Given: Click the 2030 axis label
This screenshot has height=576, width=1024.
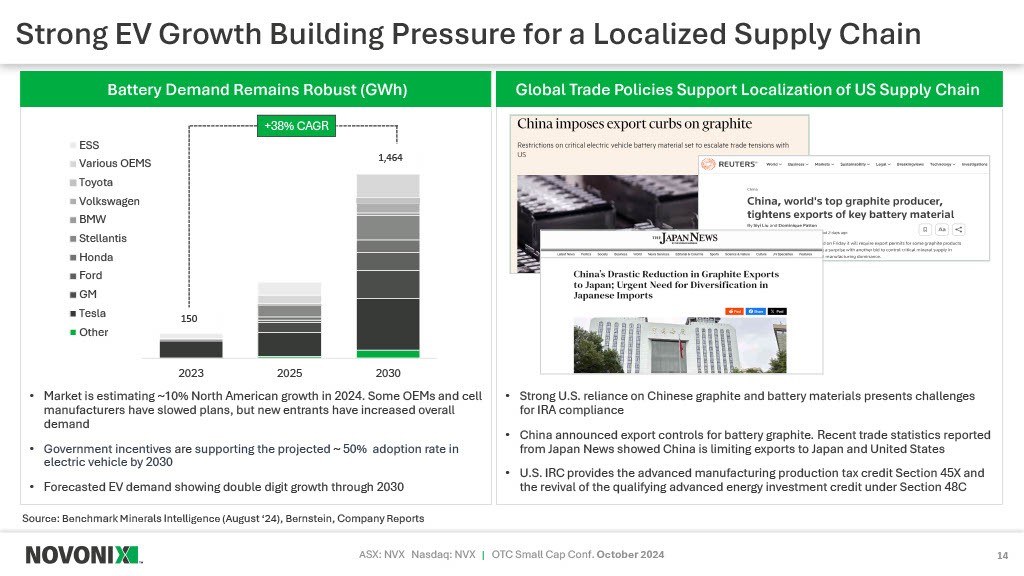Looking at the screenshot, I should click(x=388, y=373).
